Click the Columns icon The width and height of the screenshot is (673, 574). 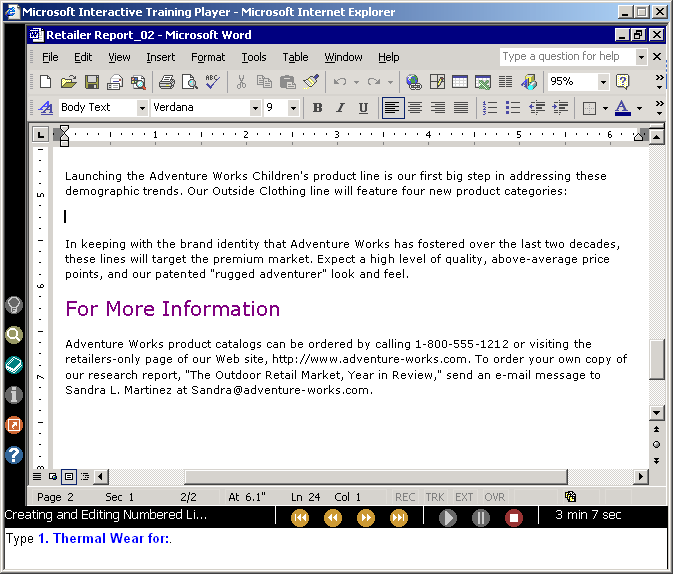(506, 82)
